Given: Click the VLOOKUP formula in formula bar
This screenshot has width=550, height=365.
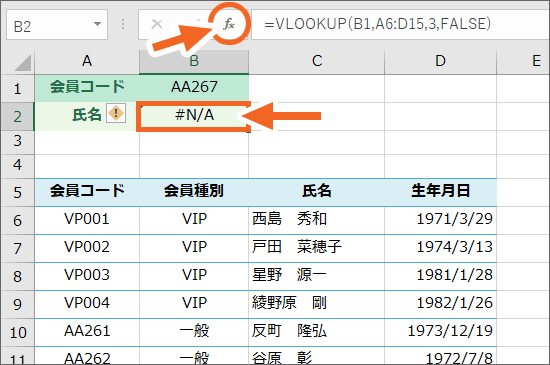Looking at the screenshot, I should (x=377, y=24).
